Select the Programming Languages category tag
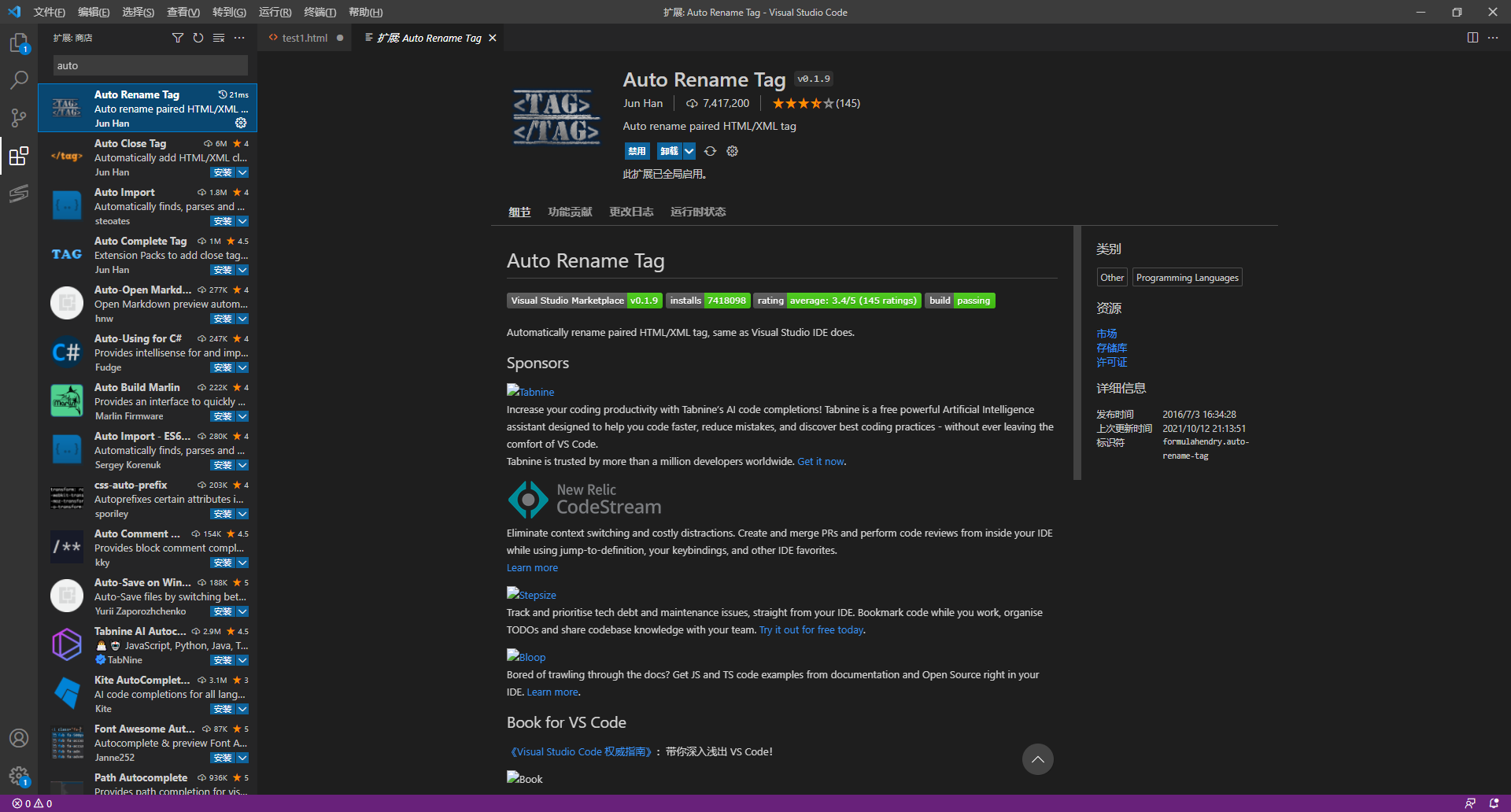 click(x=1187, y=278)
